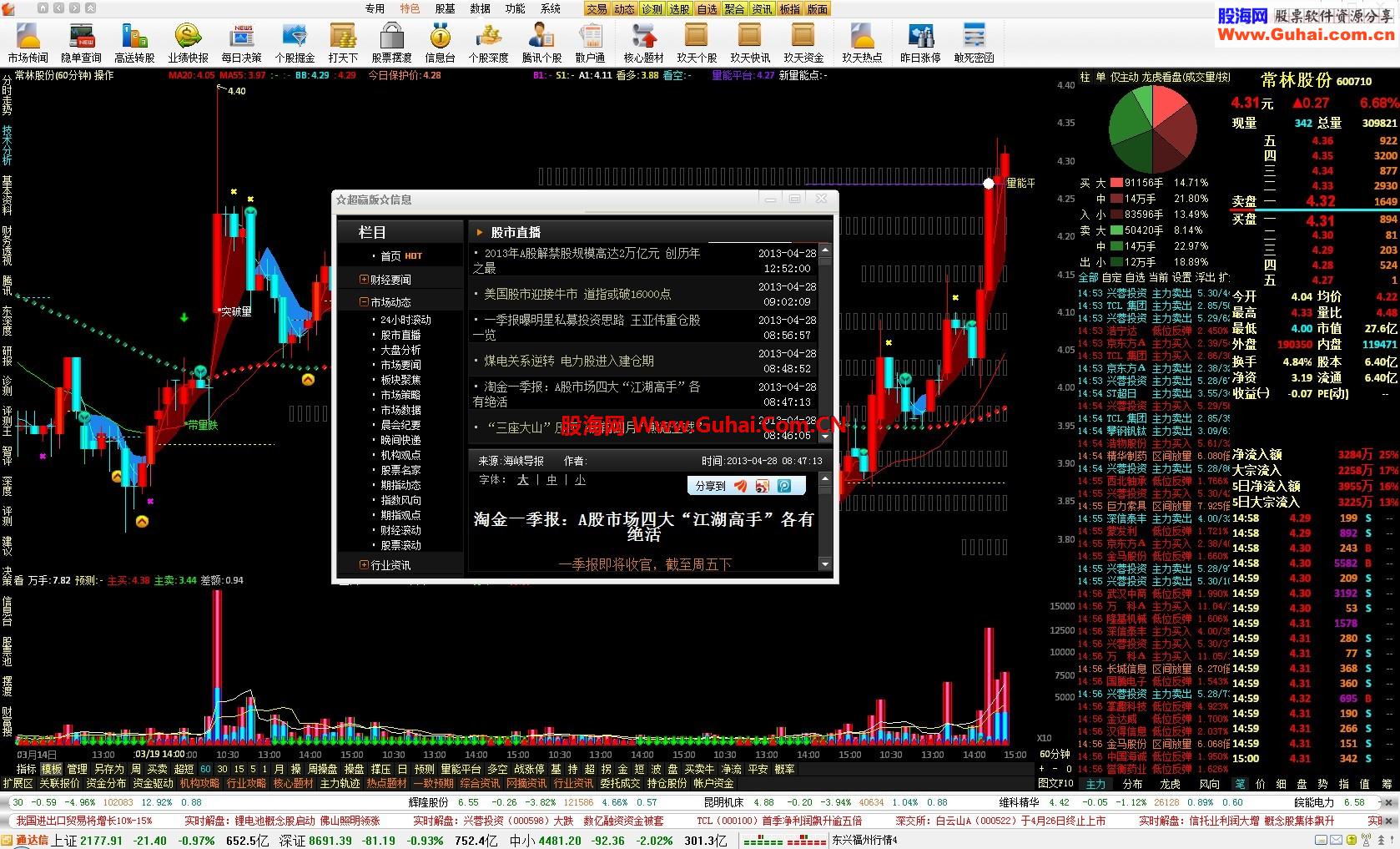Open the 核心题材 toolbar icon
Image resolution: width=1400 pixels, height=849 pixels.
(x=643, y=43)
